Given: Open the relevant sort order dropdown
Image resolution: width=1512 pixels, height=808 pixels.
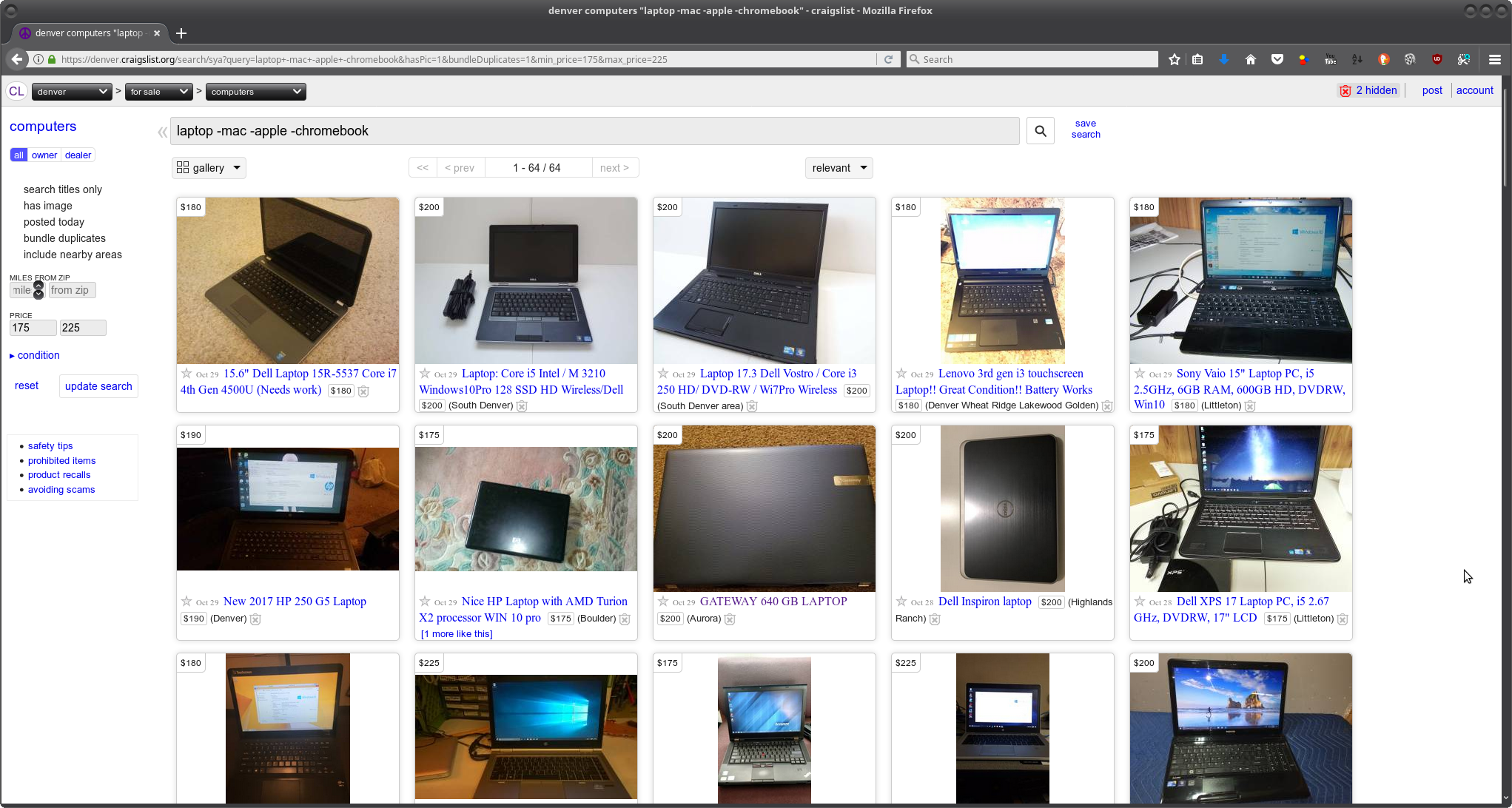Looking at the screenshot, I should coord(839,168).
